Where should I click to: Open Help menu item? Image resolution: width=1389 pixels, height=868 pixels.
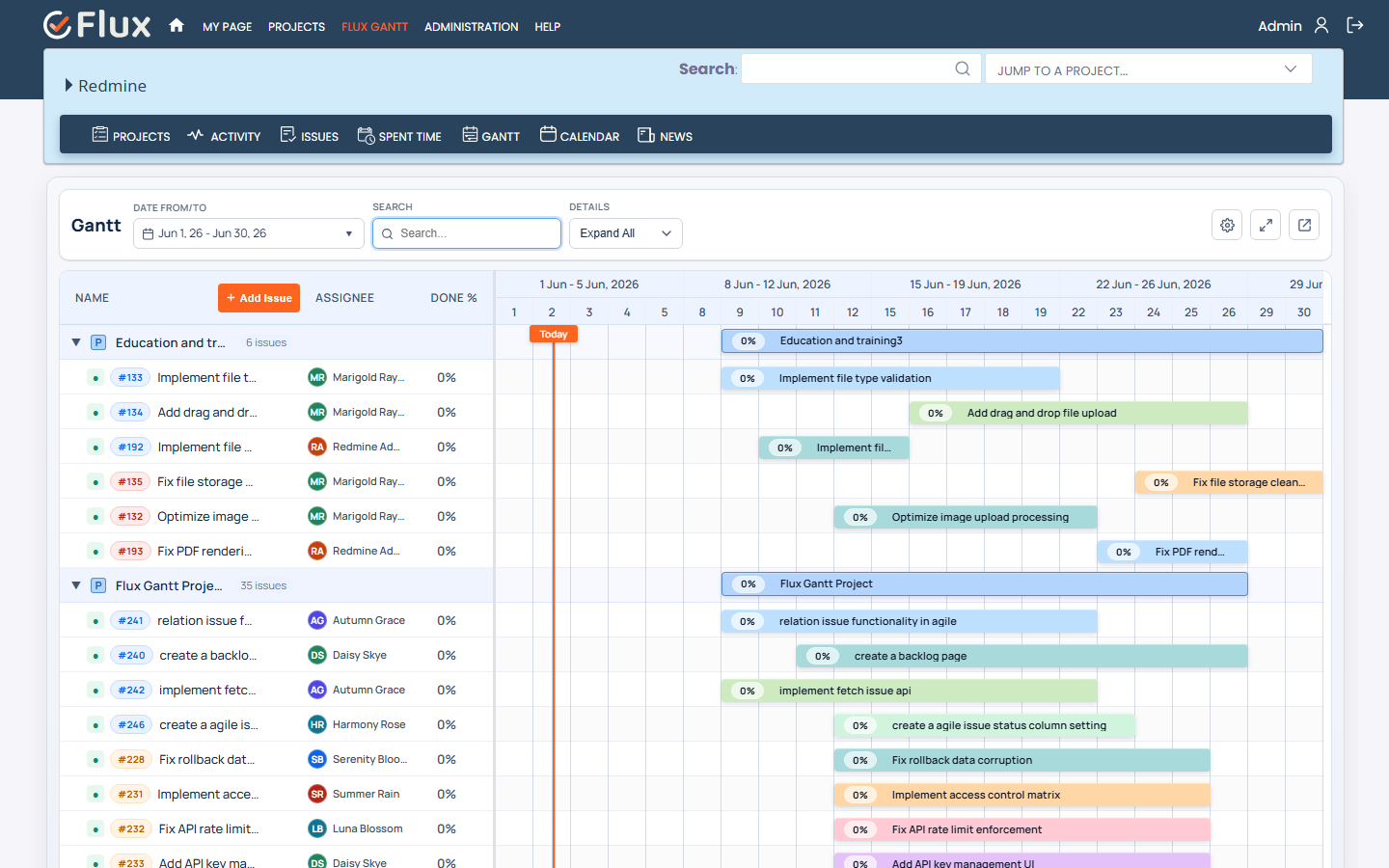tap(547, 27)
